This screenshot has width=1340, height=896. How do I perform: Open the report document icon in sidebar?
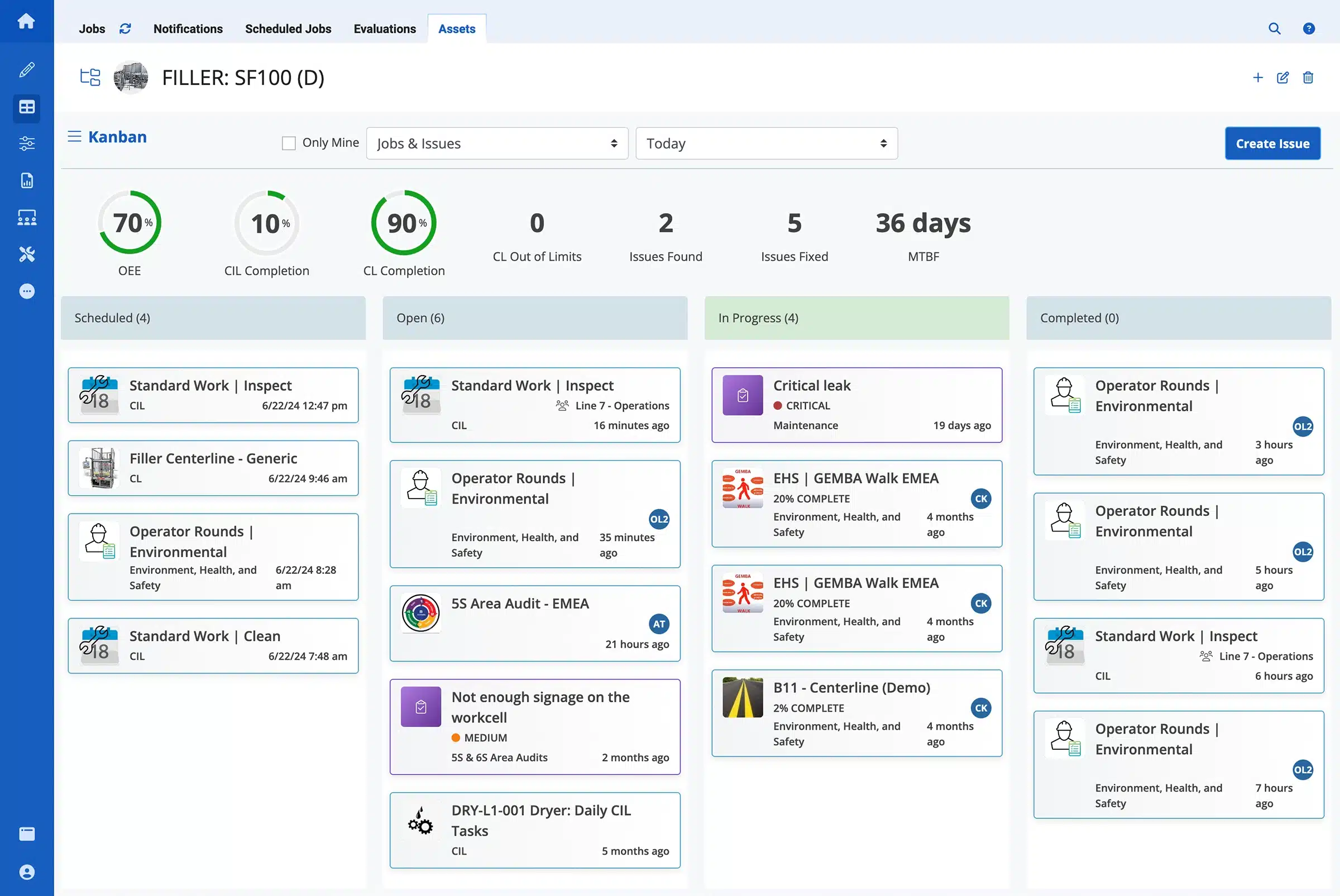26,180
